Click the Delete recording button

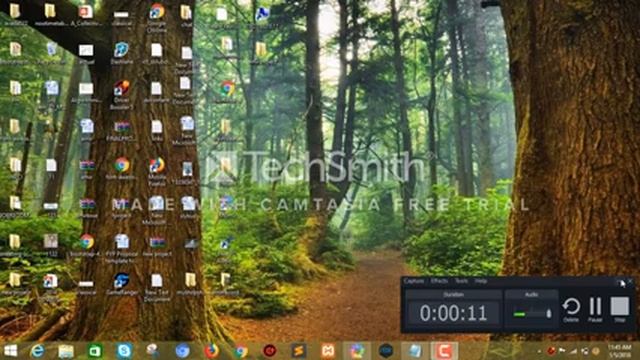coord(571,309)
